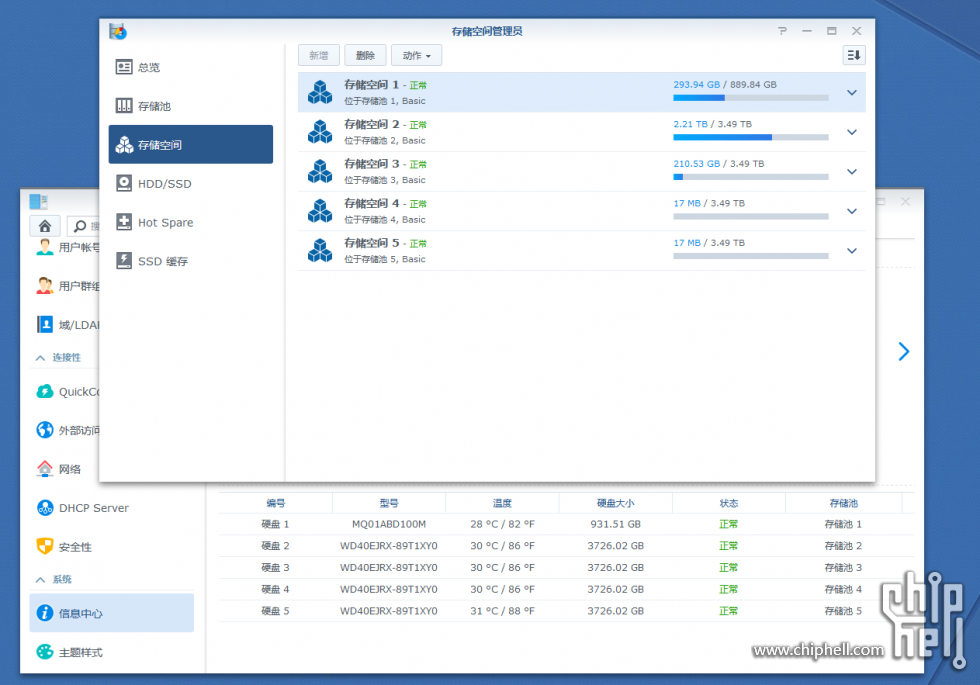This screenshot has width=980, height=685.
Task: Sort by 型号 model column header
Action: [389, 503]
